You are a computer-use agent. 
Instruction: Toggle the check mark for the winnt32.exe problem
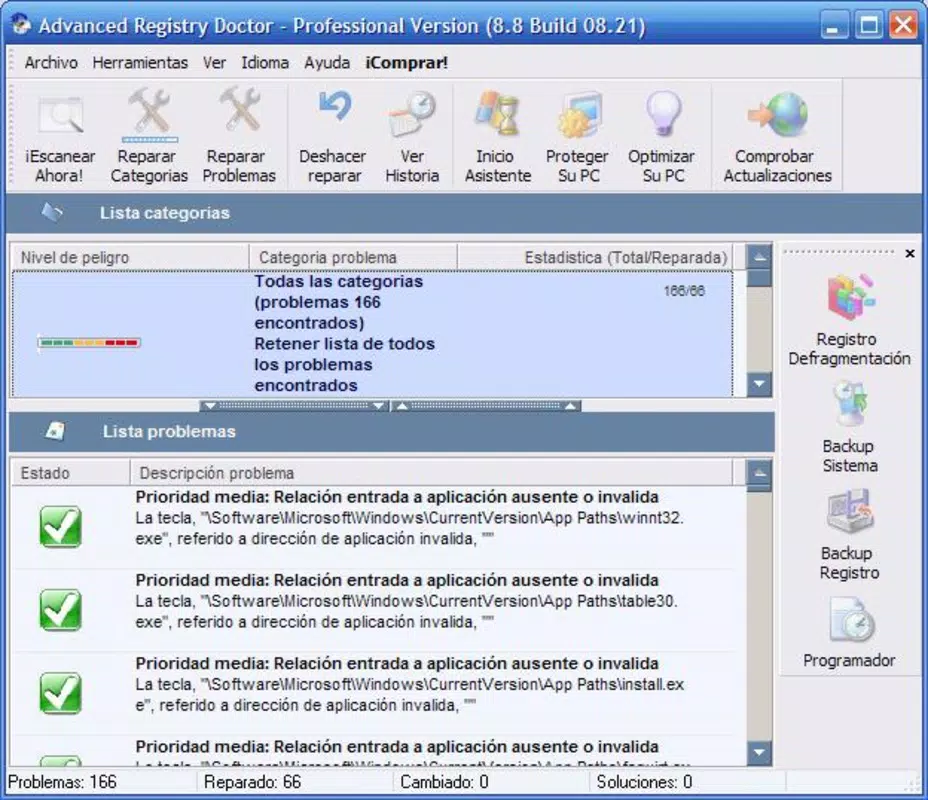(60, 527)
